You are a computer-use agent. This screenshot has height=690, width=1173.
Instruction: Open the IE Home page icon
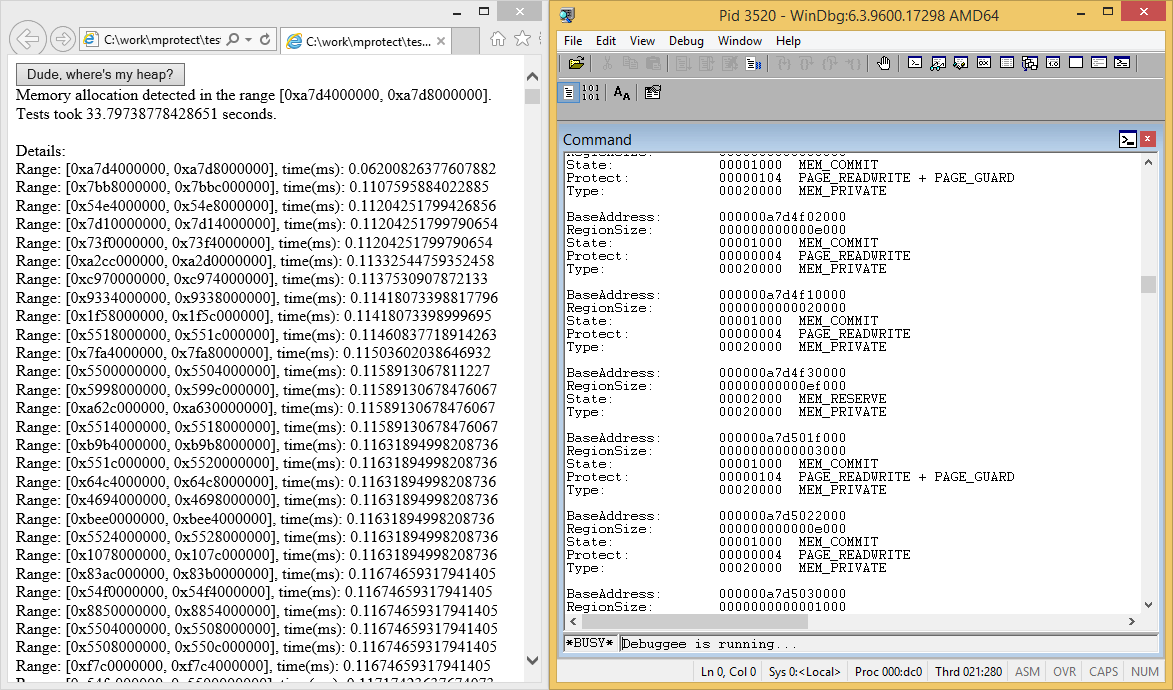497,39
